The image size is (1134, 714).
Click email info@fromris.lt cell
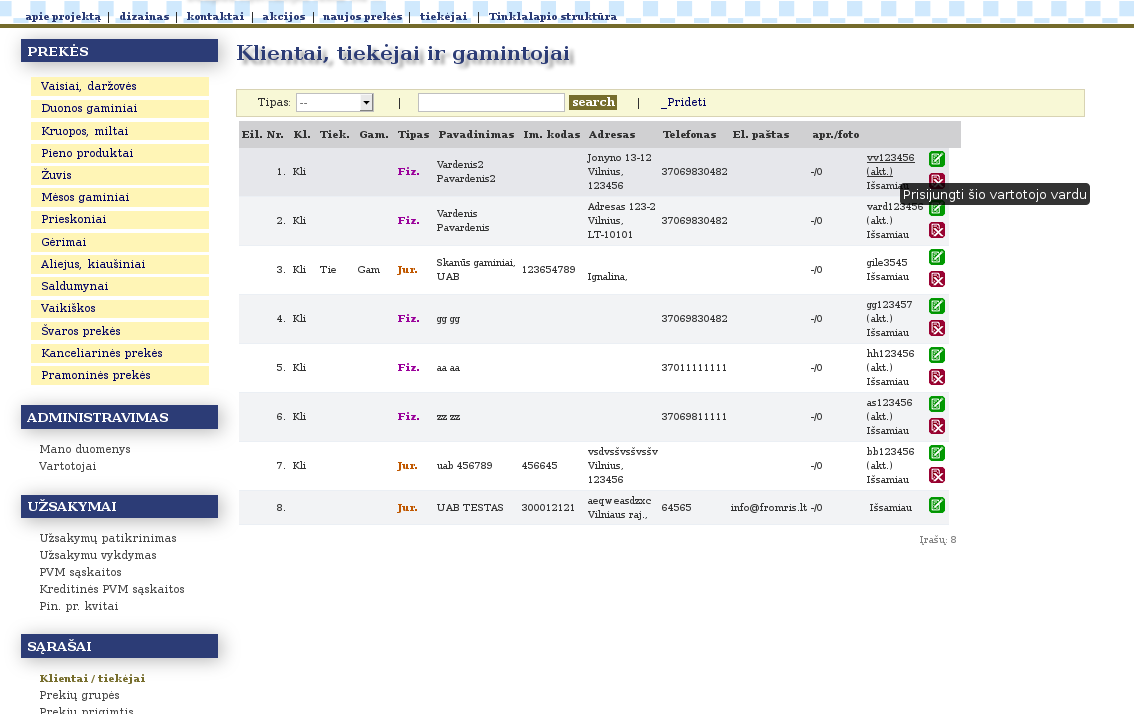[x=768, y=508]
